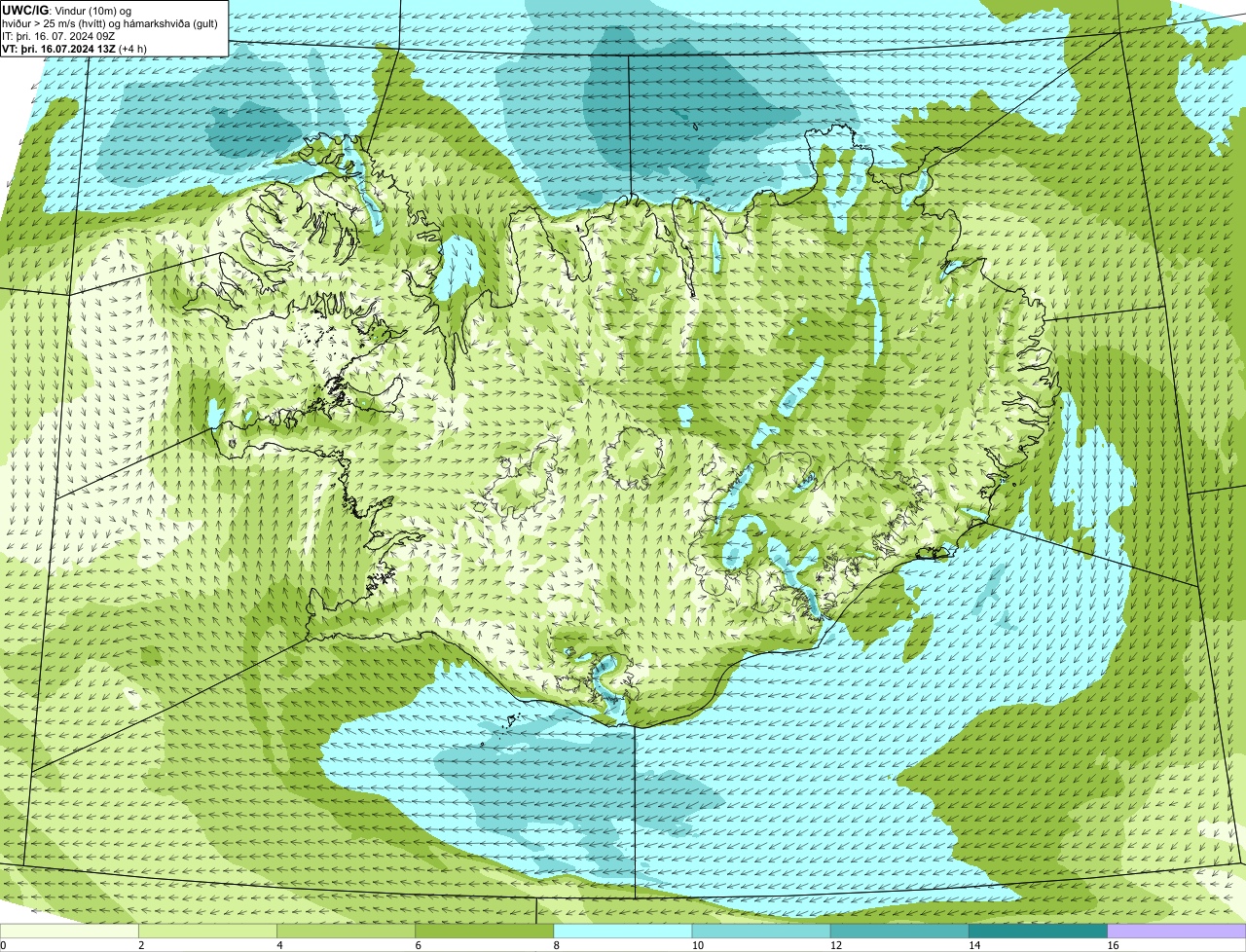Click the dark green 6–8 m/s legend swatch
This screenshot has height=952, width=1246.
[485, 932]
